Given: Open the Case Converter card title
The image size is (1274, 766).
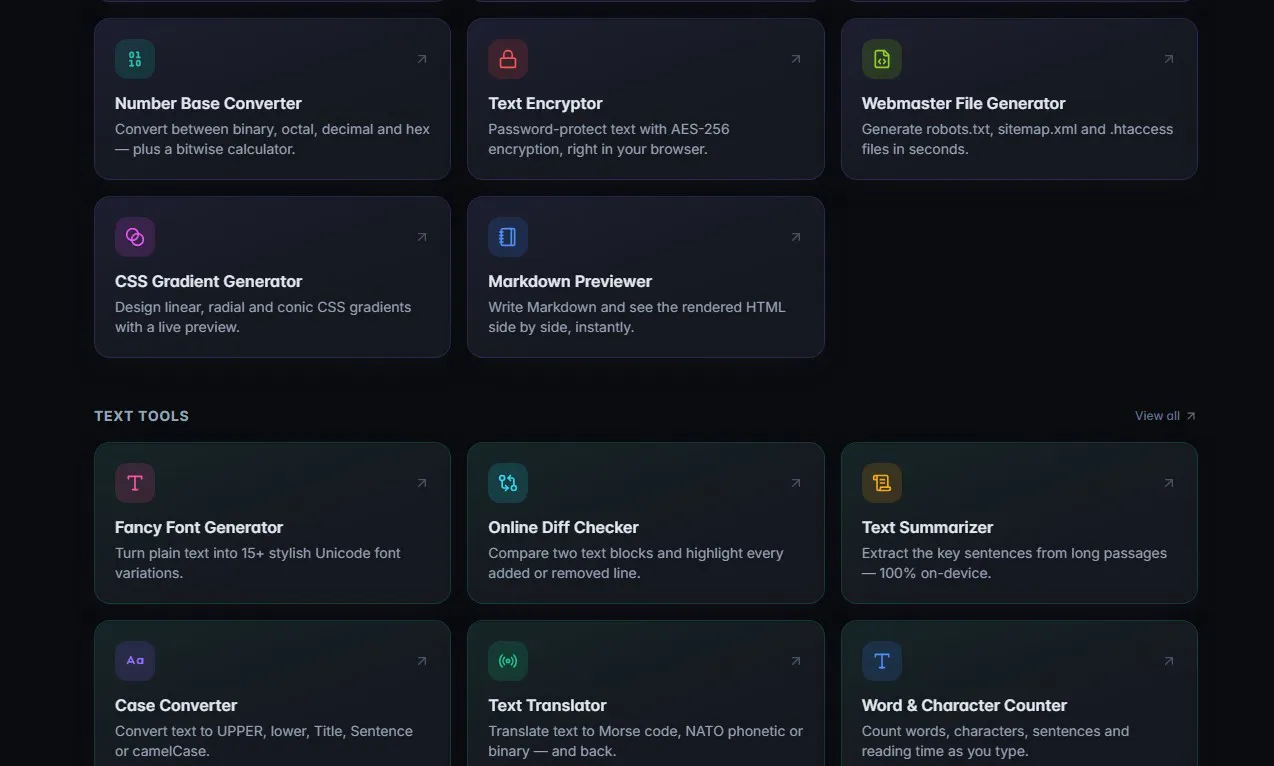Looking at the screenshot, I should [176, 705].
